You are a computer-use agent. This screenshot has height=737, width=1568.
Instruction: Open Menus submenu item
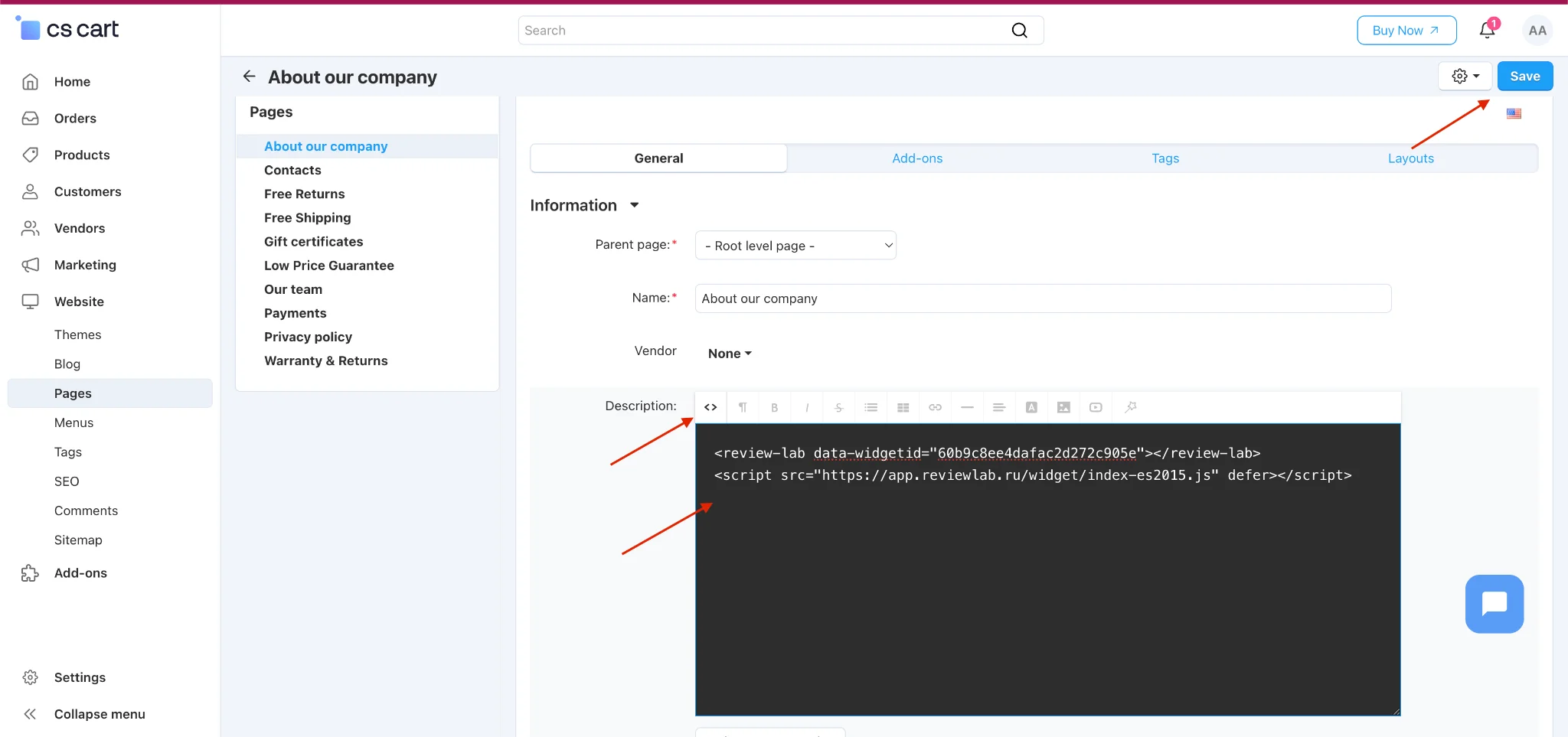(74, 422)
